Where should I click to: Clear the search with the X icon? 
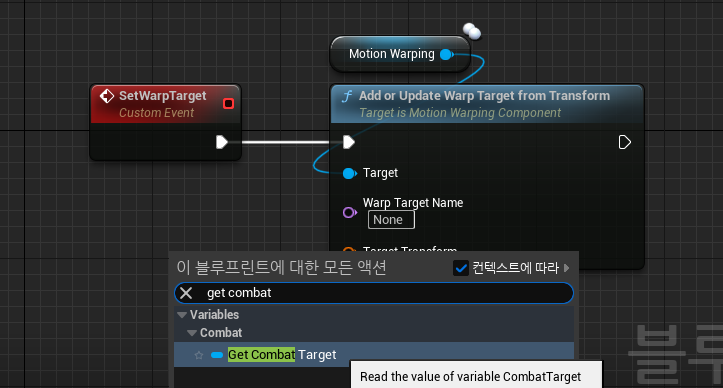point(186,293)
